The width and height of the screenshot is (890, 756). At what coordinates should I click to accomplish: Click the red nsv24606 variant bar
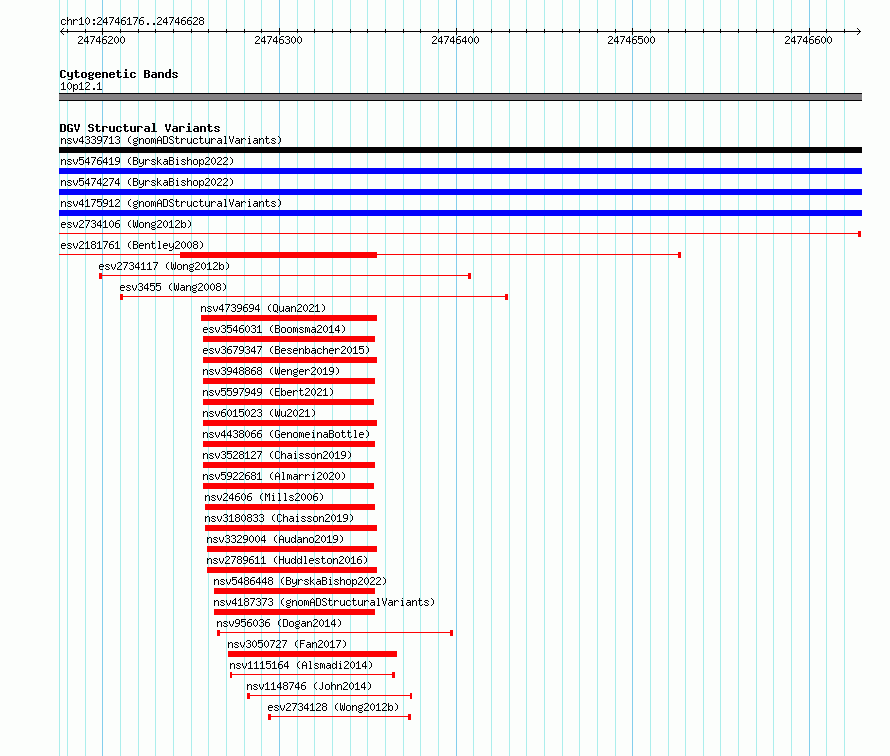click(290, 507)
